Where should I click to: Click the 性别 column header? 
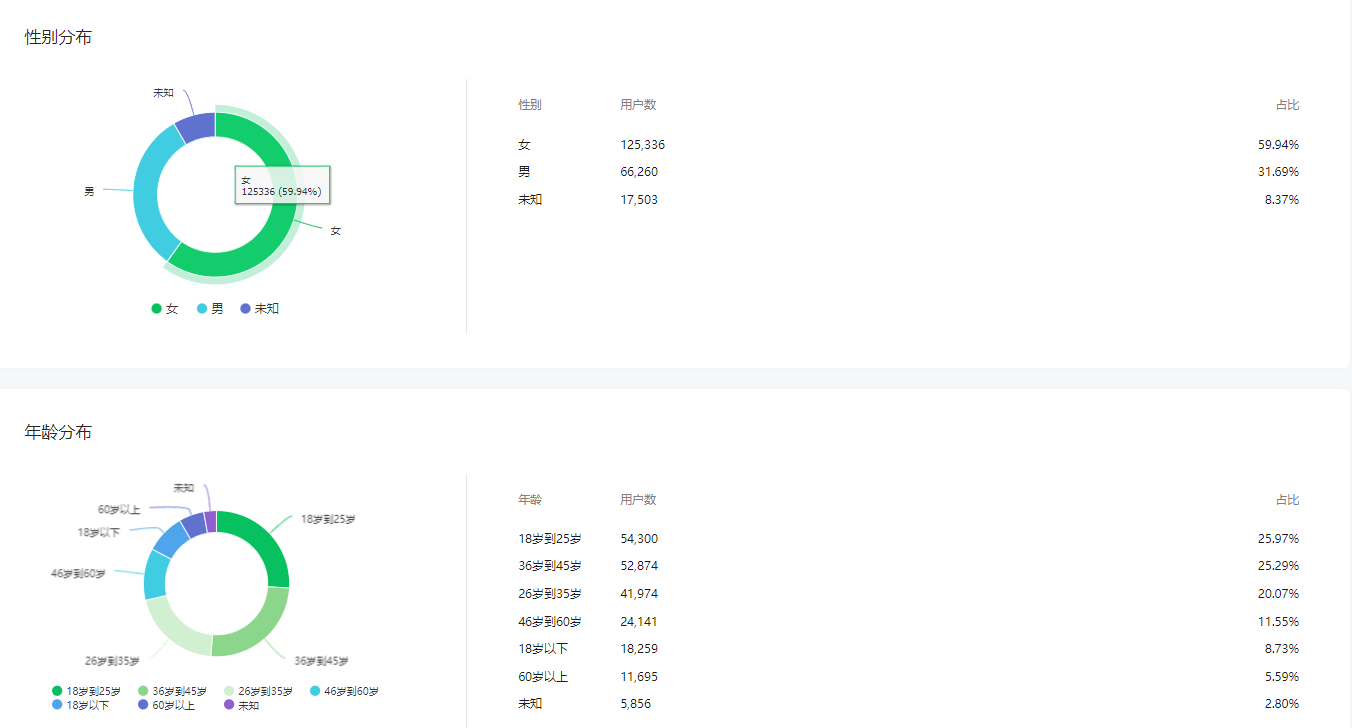(530, 105)
